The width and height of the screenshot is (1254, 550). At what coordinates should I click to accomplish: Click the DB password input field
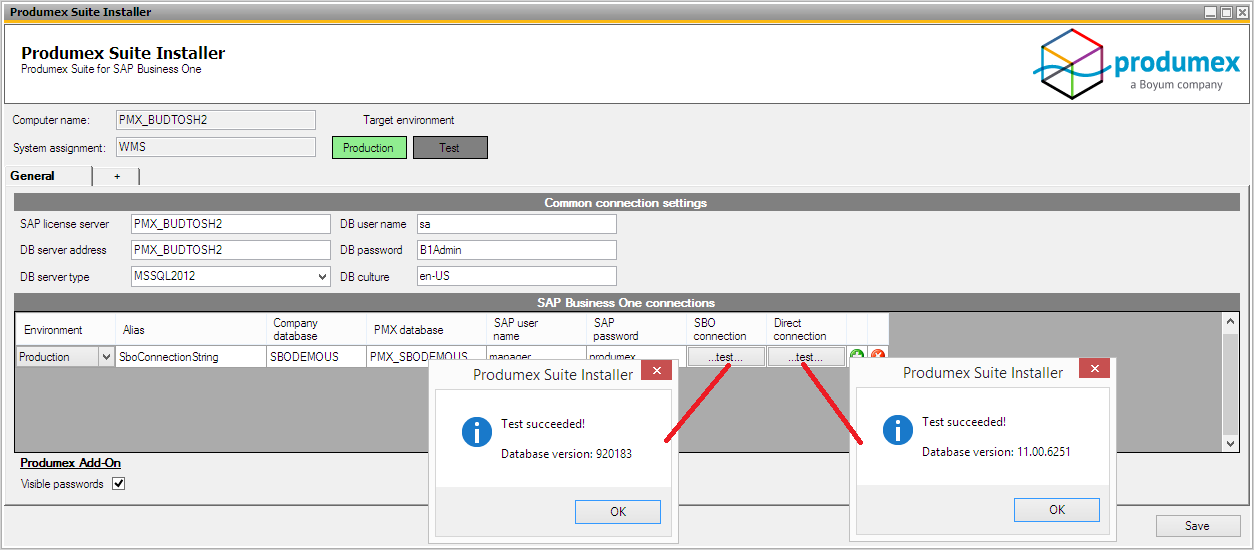click(516, 250)
